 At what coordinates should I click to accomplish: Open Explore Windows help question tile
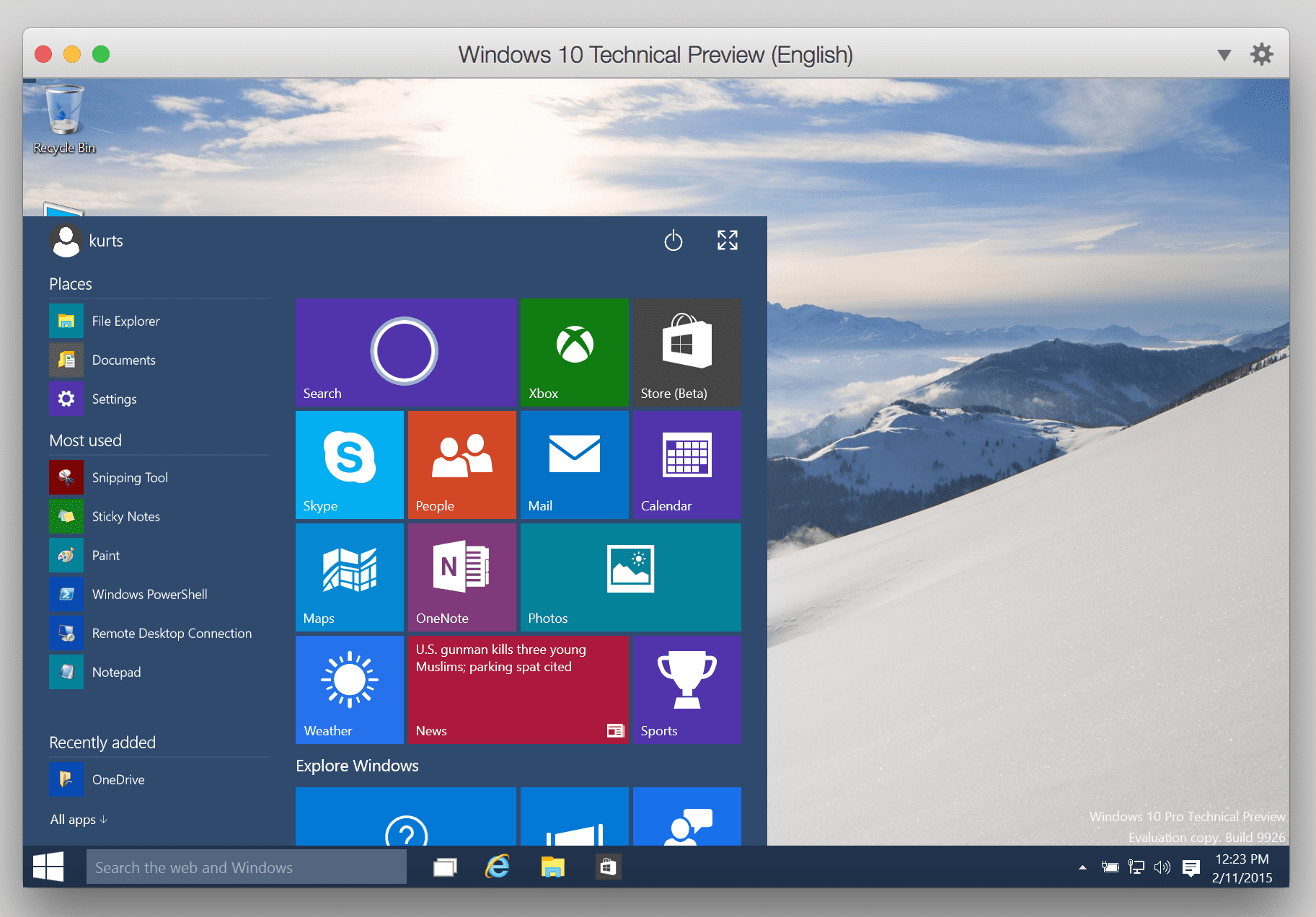click(x=405, y=816)
